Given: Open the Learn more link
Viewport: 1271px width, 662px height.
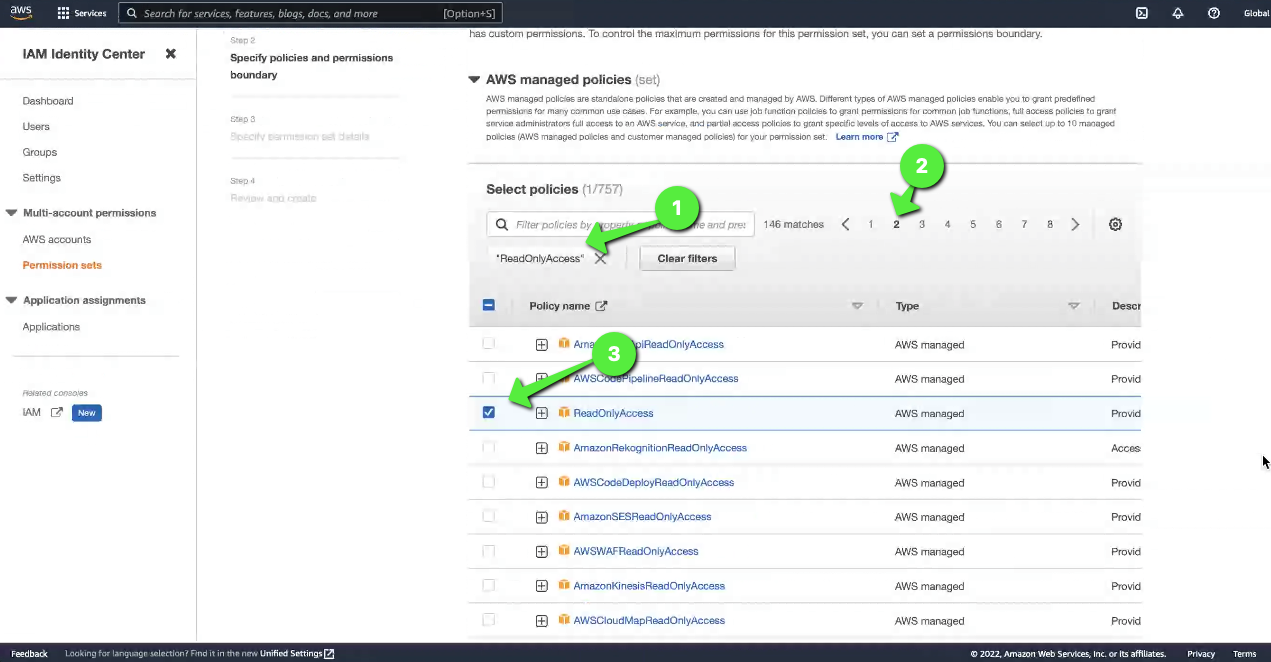Looking at the screenshot, I should 867,137.
